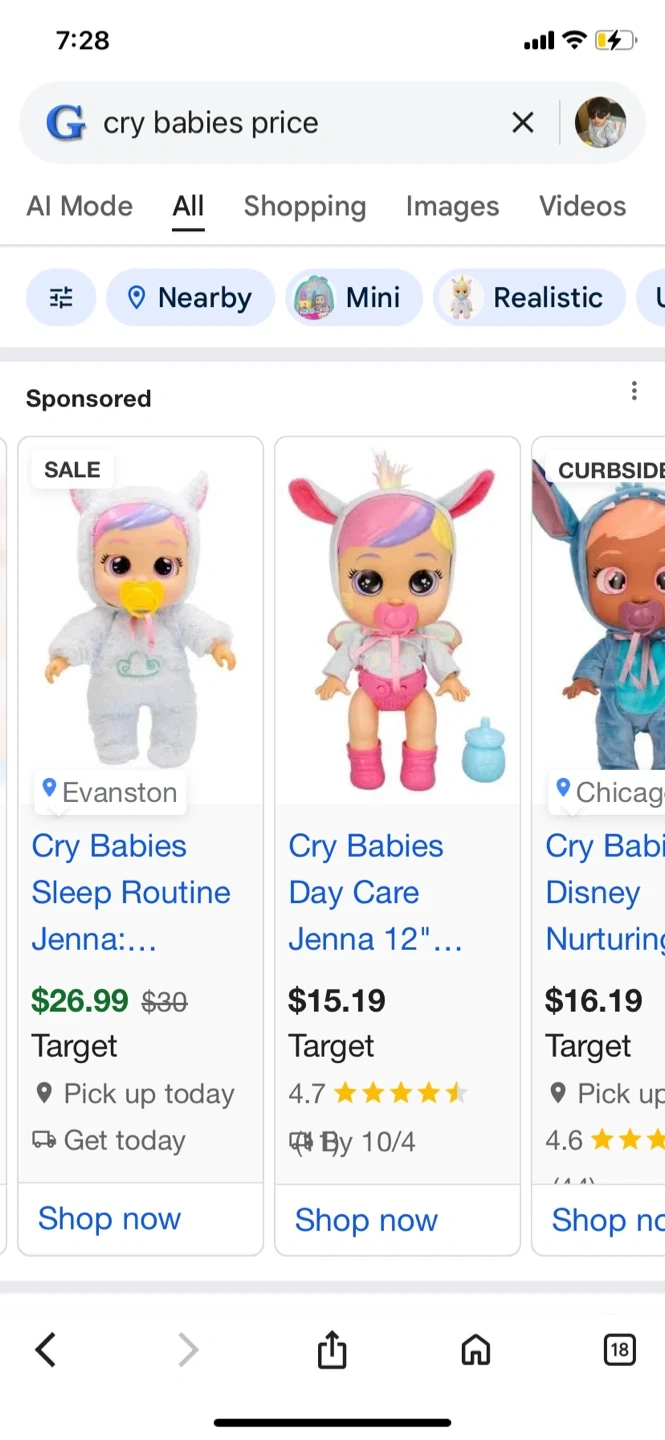
Task: Tap the share icon
Action: point(332,1351)
